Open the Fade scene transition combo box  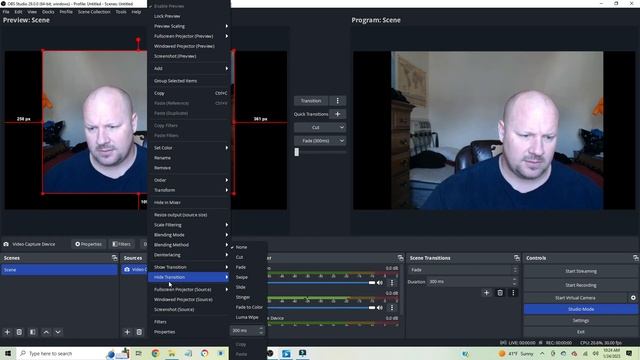point(463,270)
